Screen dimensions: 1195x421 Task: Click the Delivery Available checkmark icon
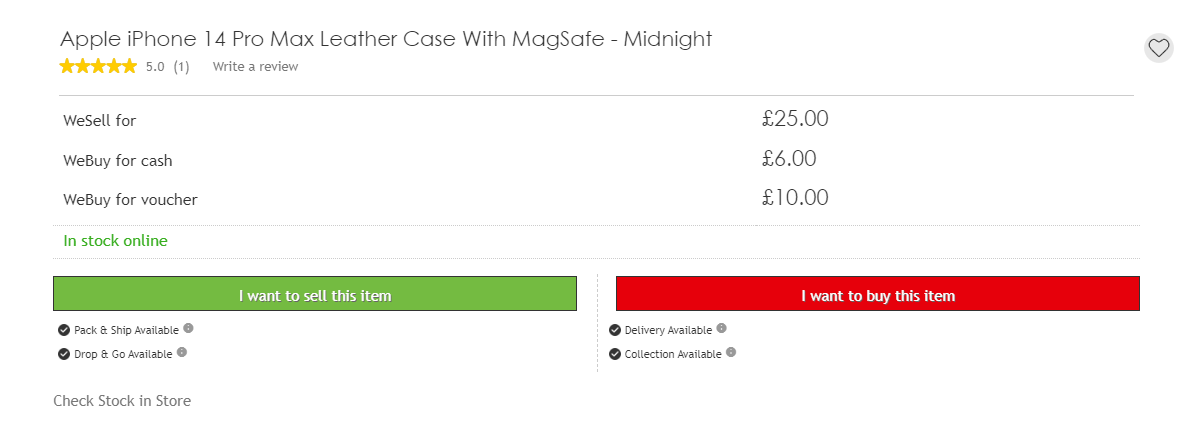pos(615,330)
